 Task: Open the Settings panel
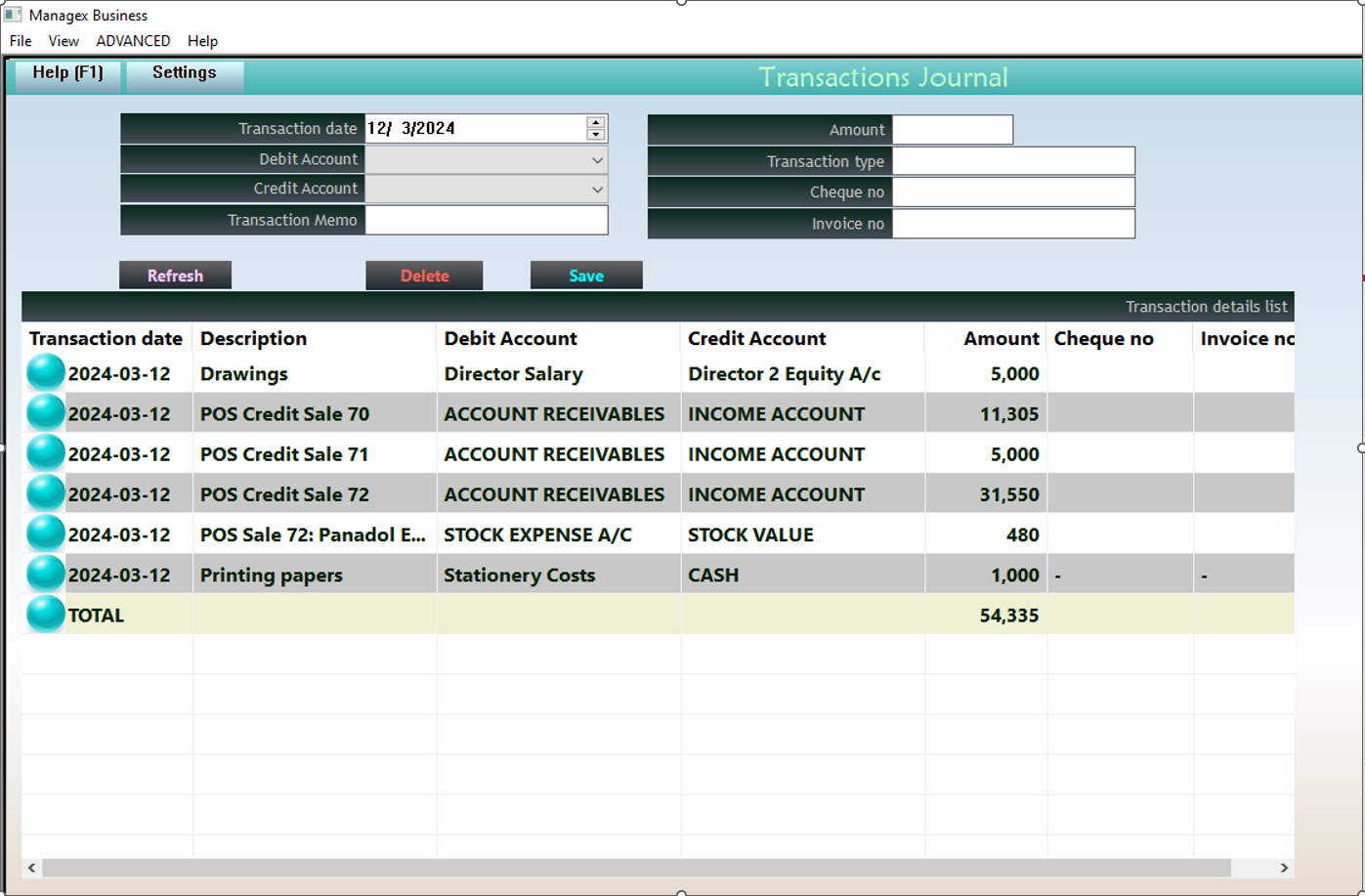pyautogui.click(x=185, y=72)
